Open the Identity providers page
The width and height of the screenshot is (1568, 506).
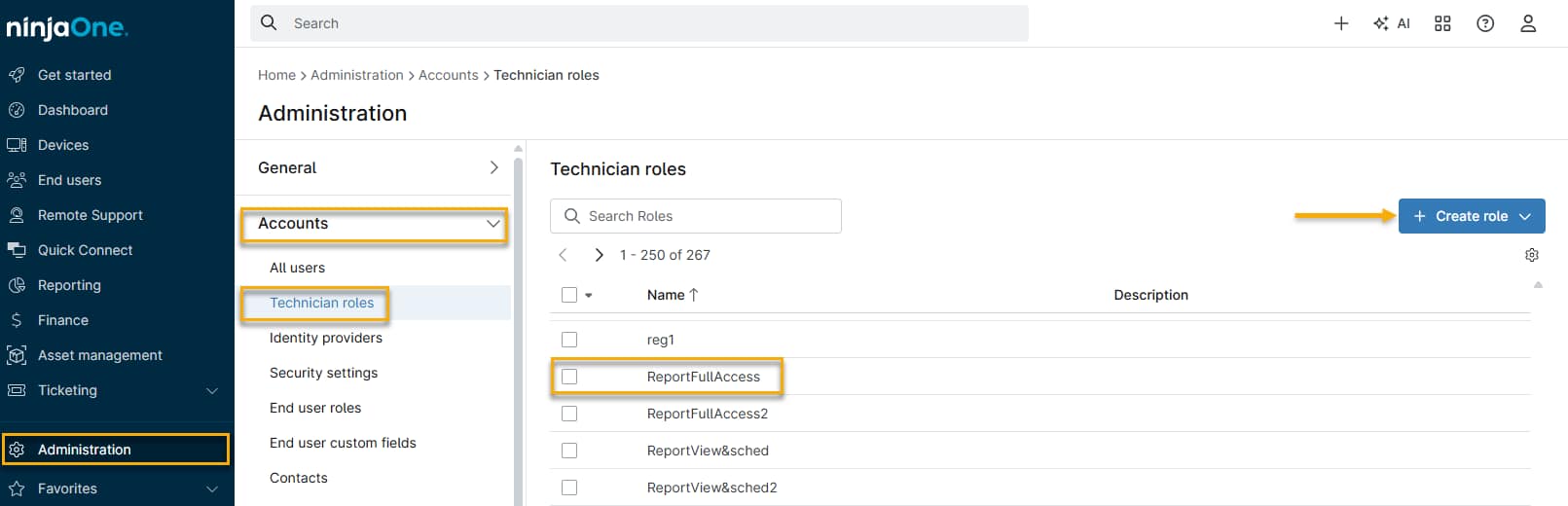point(325,338)
